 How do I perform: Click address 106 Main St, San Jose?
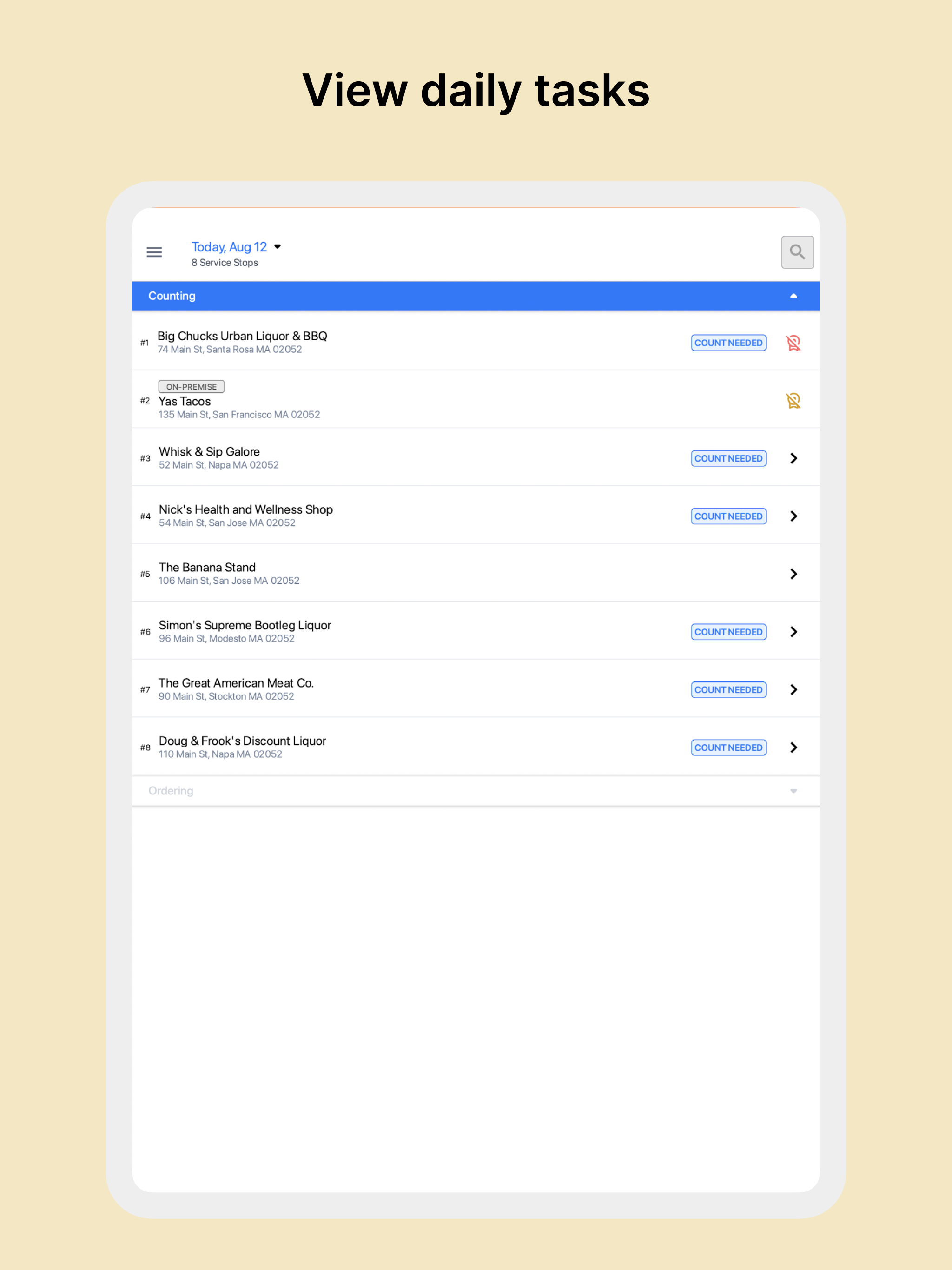(229, 581)
